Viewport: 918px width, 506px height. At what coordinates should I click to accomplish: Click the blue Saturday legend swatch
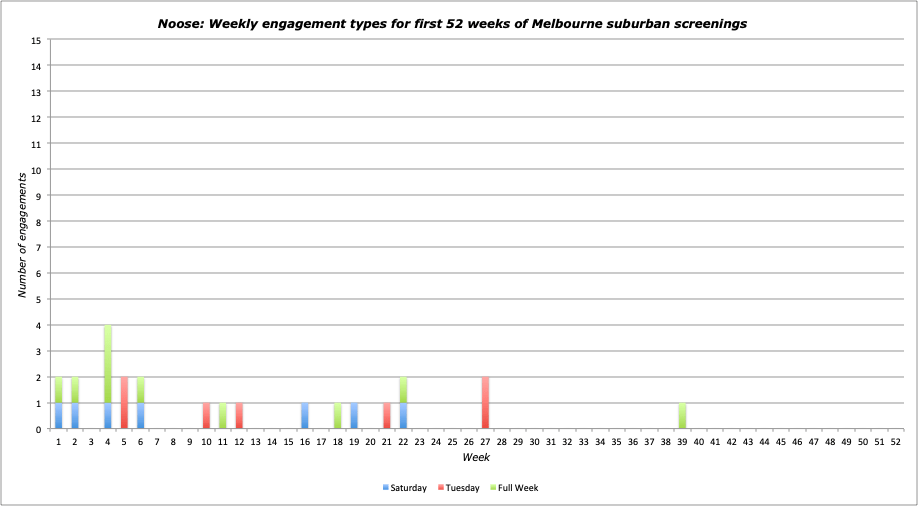coord(385,488)
